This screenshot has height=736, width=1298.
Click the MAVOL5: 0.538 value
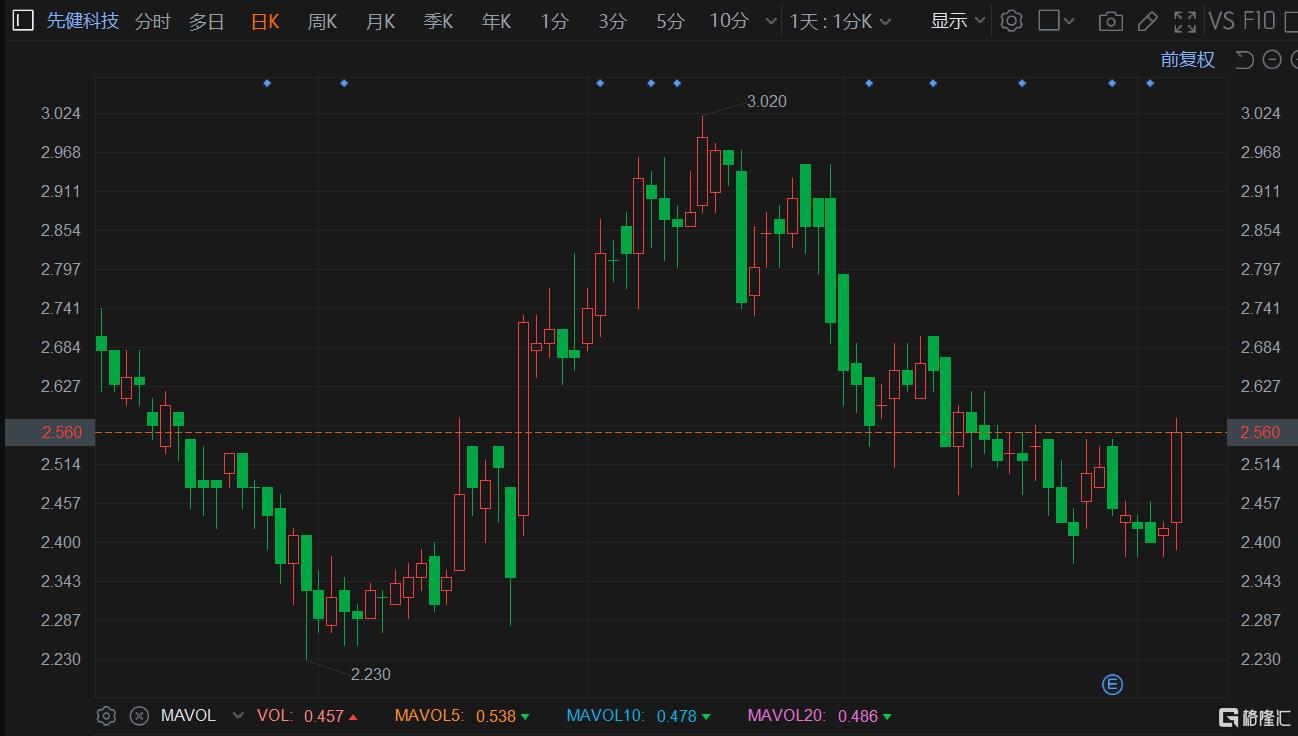(462, 715)
